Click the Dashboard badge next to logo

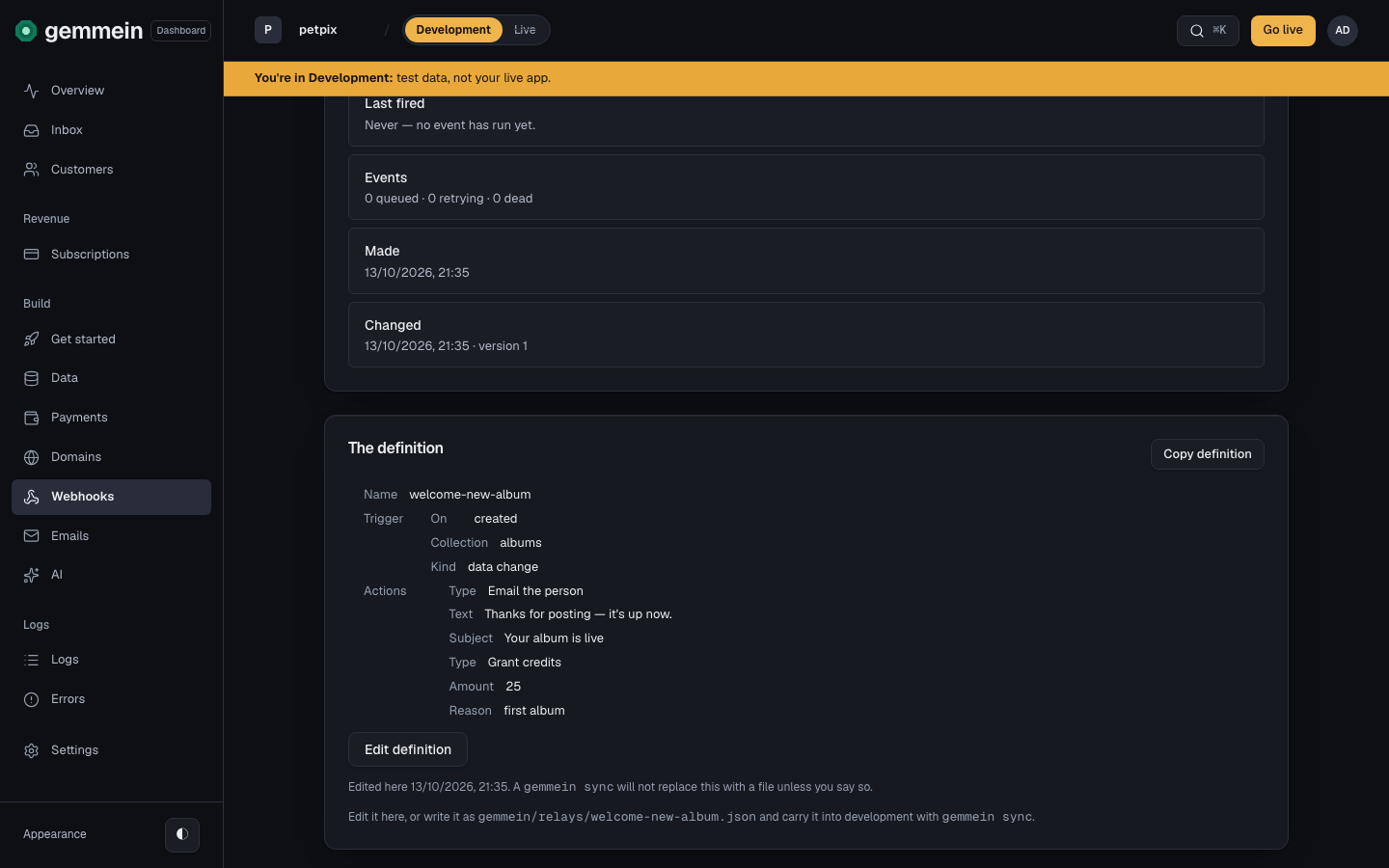tap(181, 31)
